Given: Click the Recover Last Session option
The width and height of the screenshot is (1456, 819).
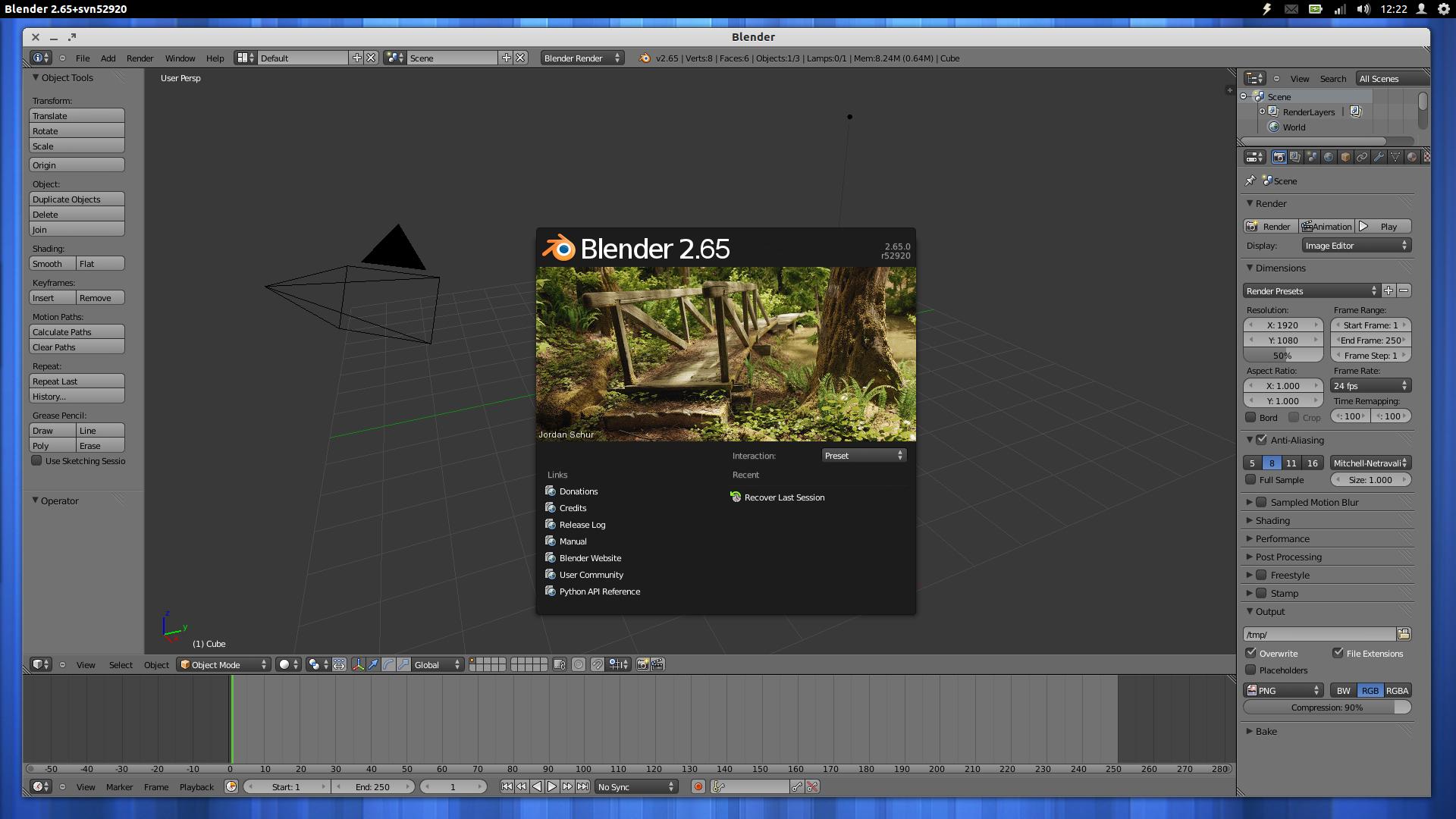Looking at the screenshot, I should coord(784,497).
